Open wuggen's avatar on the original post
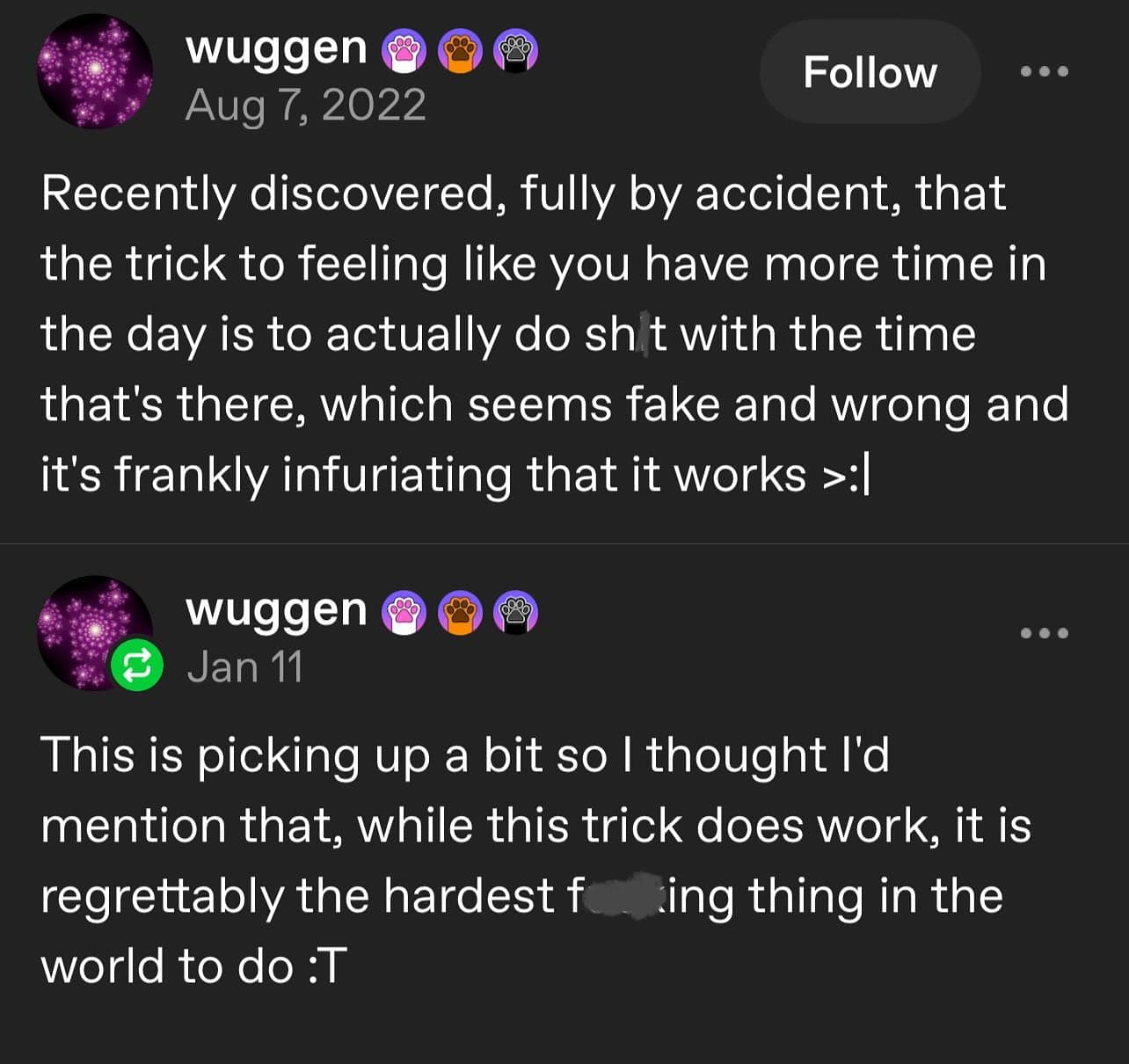The height and width of the screenshot is (1064, 1129). pos(95,71)
